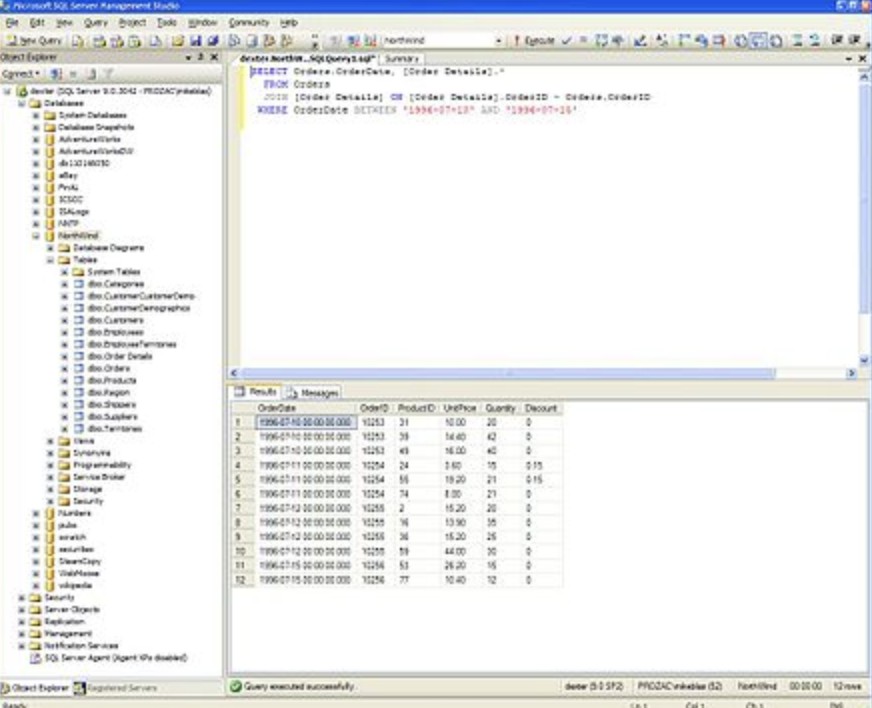Click the Change Connection icon

pyautogui.click(x=370, y=40)
